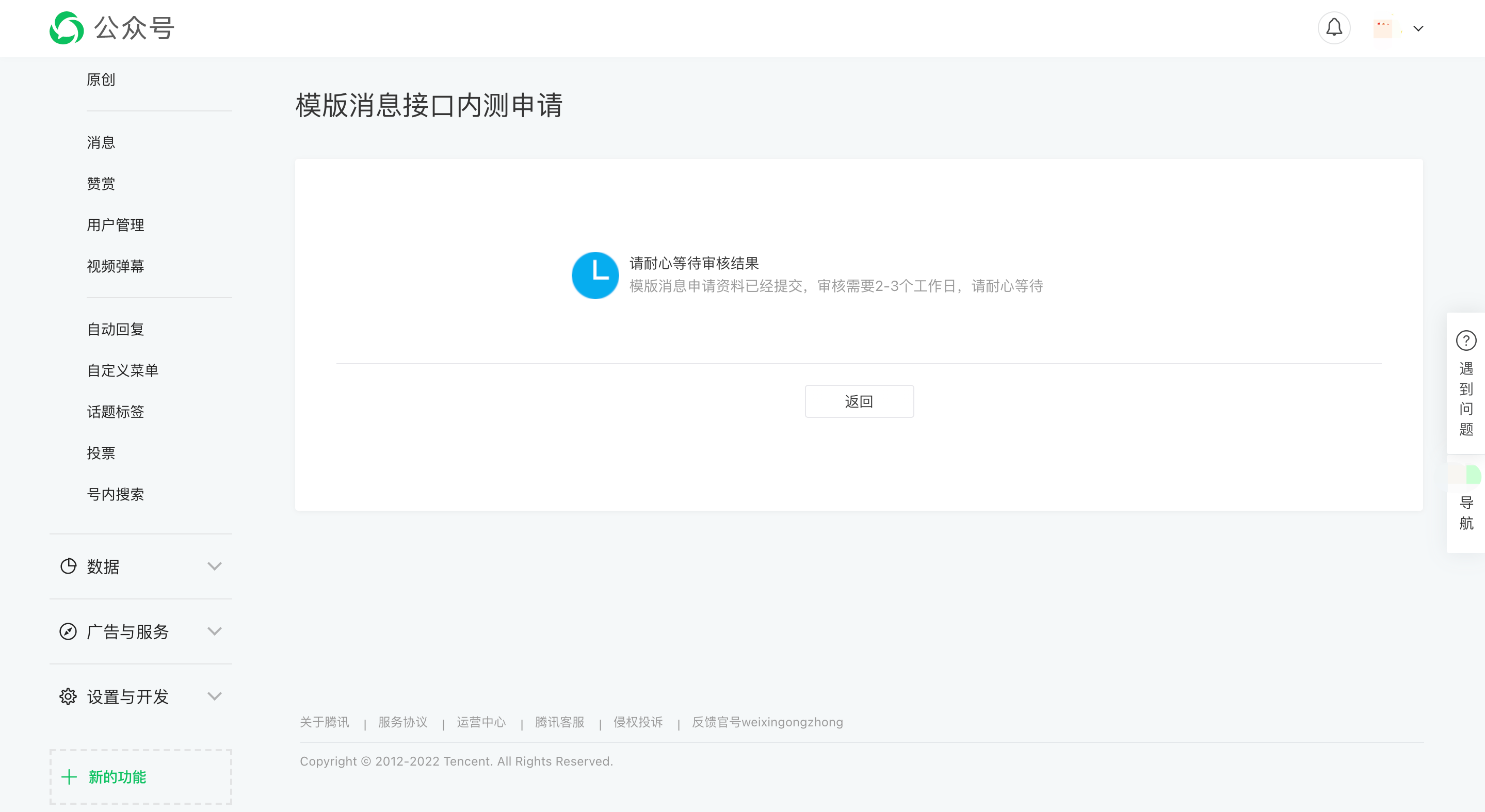Image resolution: width=1485 pixels, height=812 pixels.
Task: Expand the 广告与服务 section chevron
Action: coord(215,631)
